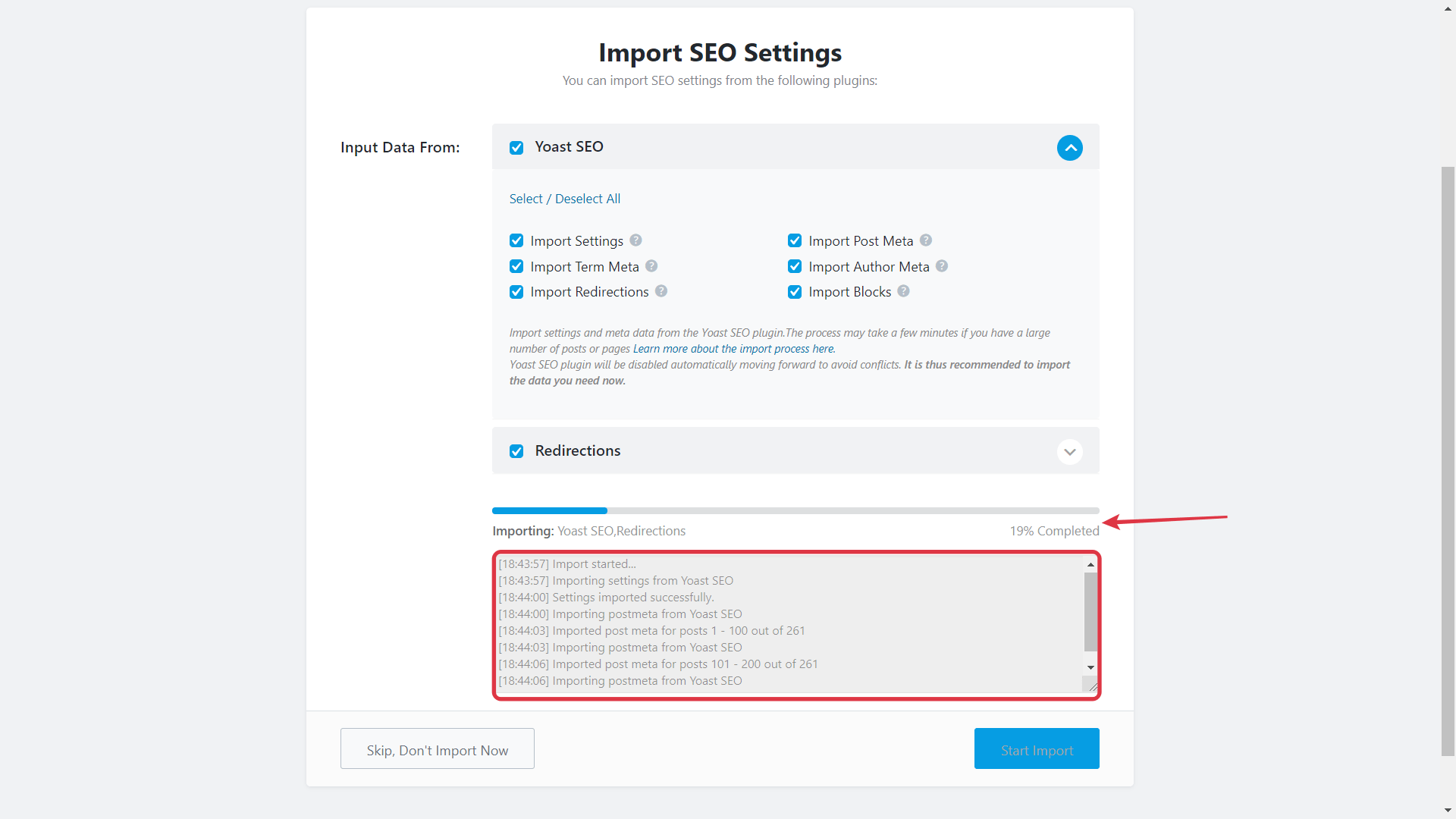
Task: Toggle the Redirections checkbox
Action: 516,452
